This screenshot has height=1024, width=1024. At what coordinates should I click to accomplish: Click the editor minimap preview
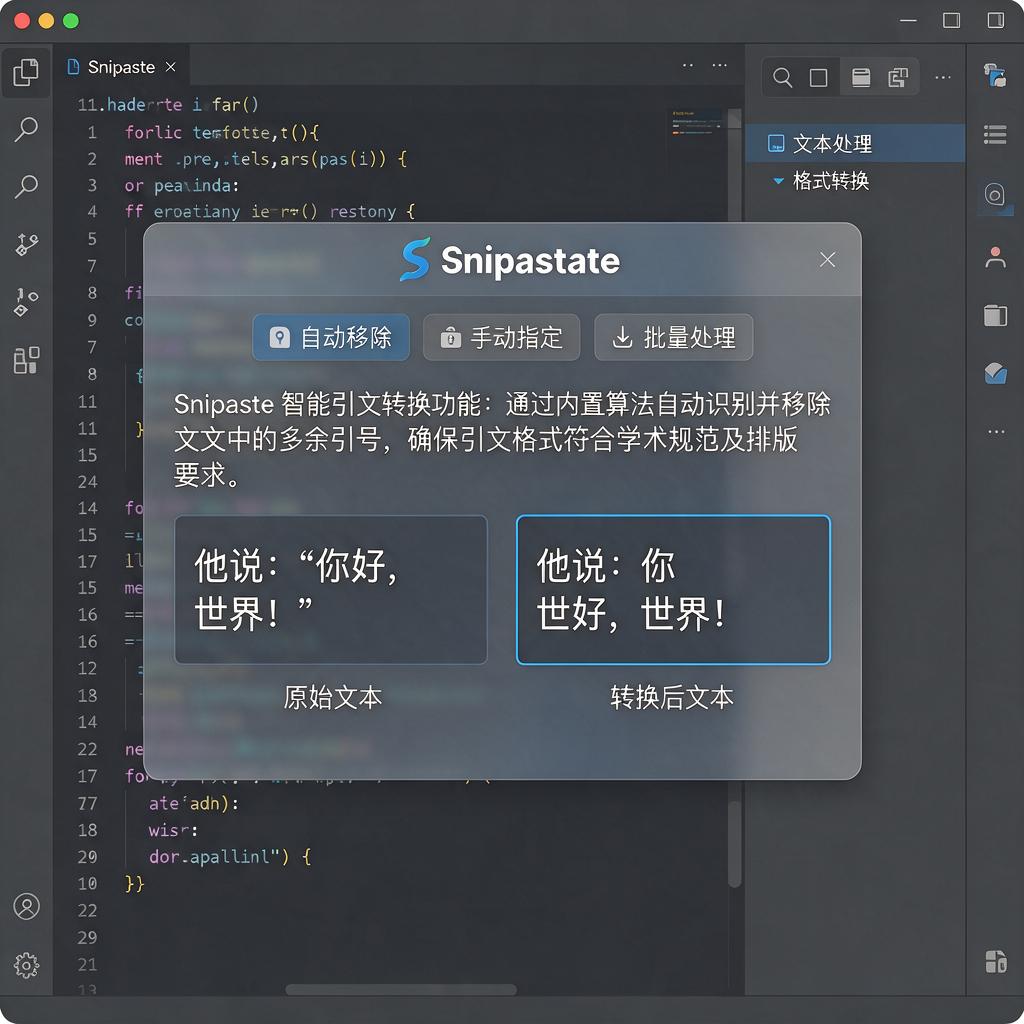pyautogui.click(x=697, y=123)
